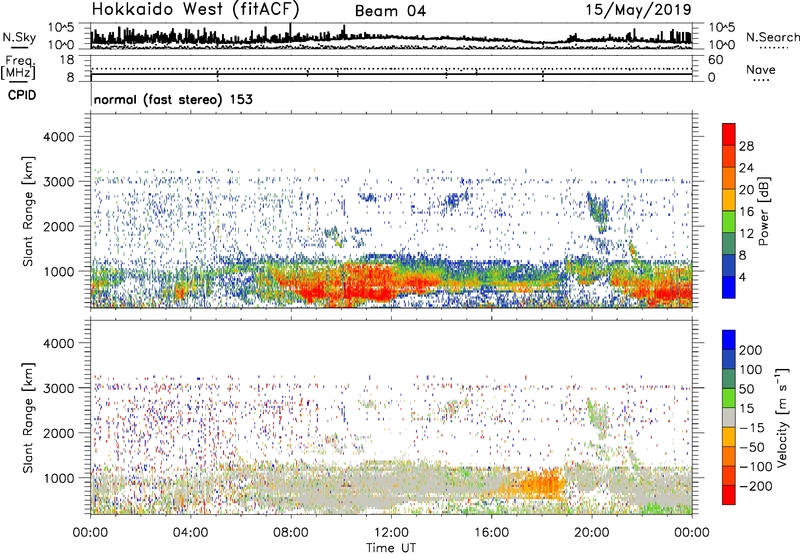The image size is (800, 554).
Task: Click the '-200' value on Velocity scale
Action: [755, 486]
